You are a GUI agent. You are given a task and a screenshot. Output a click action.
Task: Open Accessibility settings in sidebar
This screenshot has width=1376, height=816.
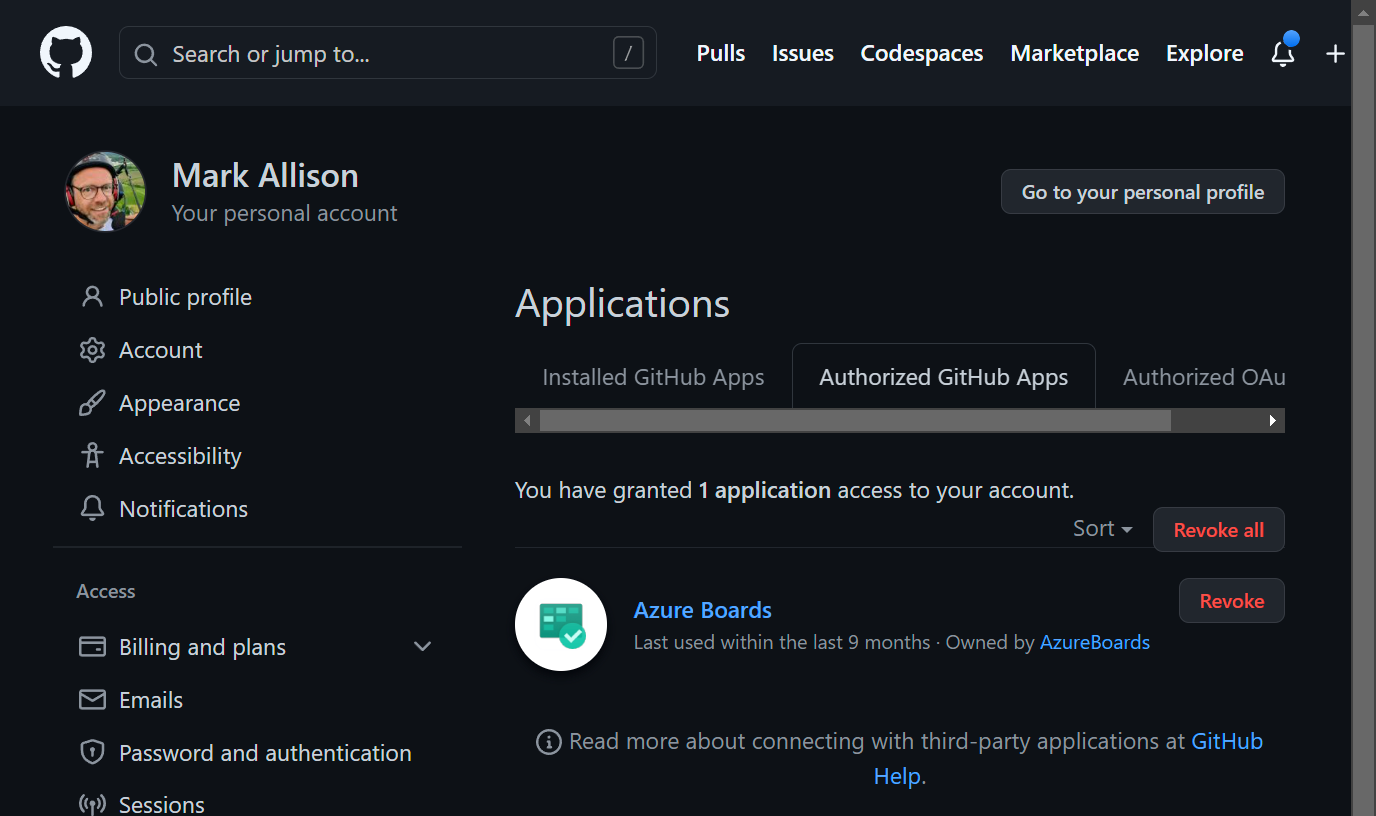pos(180,456)
